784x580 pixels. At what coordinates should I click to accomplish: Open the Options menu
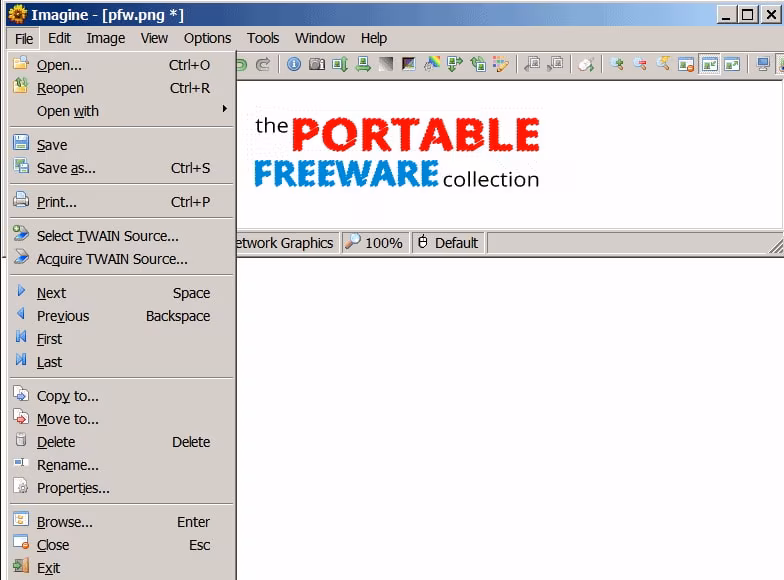208,38
